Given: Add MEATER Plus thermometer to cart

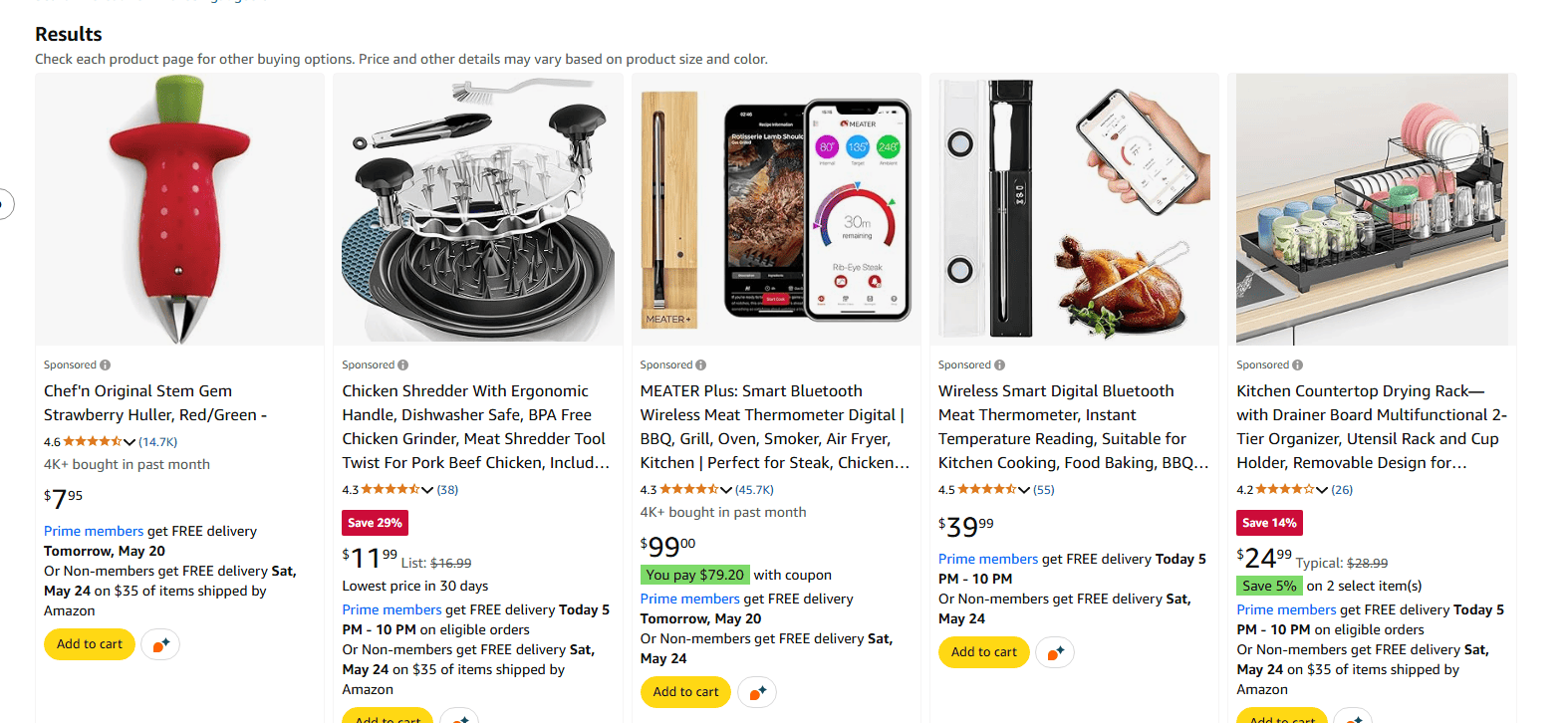Looking at the screenshot, I should tap(685, 692).
